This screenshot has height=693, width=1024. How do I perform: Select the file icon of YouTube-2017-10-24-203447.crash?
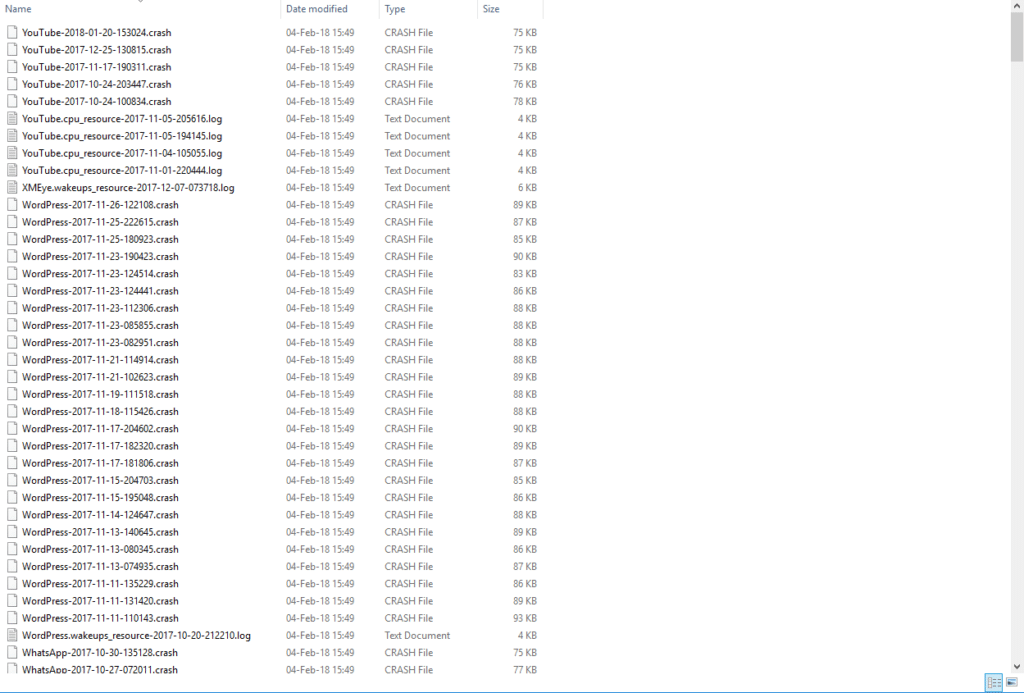pyautogui.click(x=12, y=84)
